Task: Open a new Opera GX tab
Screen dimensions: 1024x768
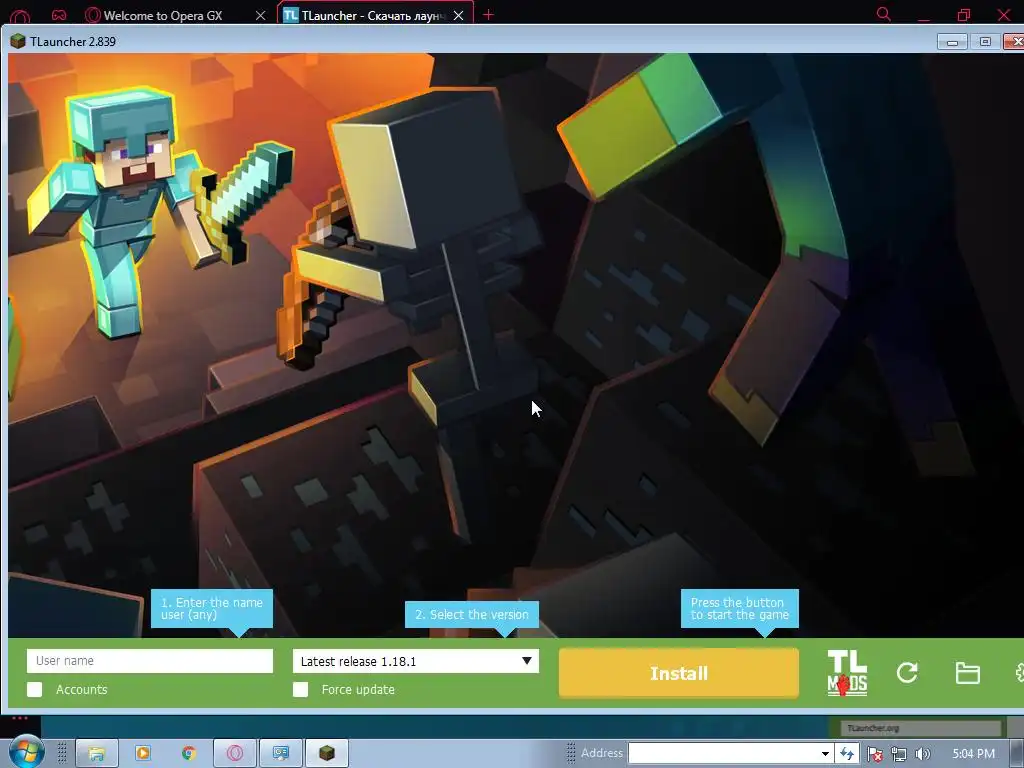Action: [x=488, y=14]
